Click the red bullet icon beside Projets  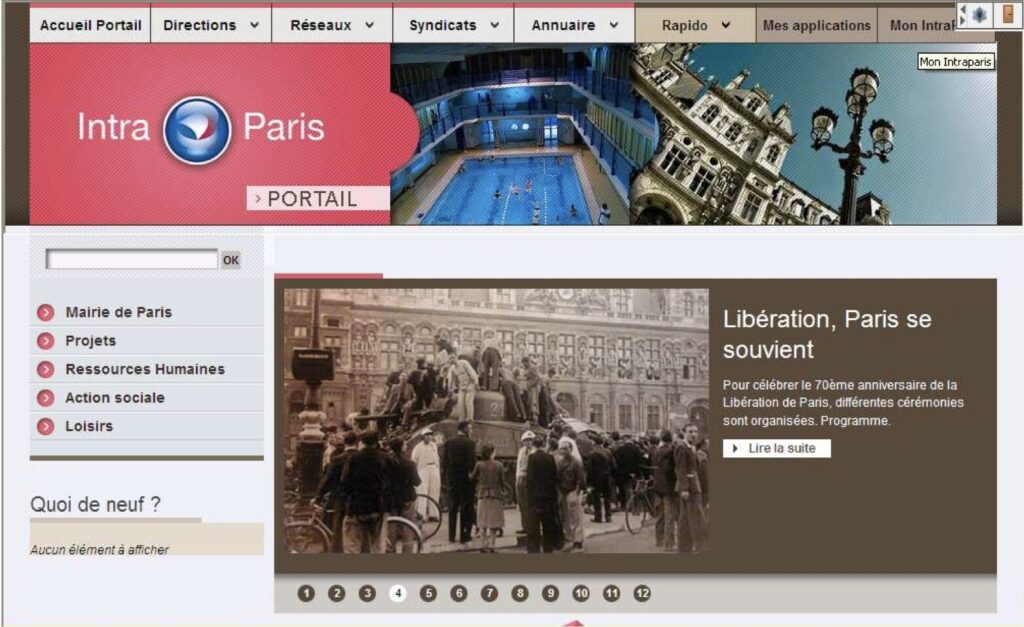pos(46,341)
